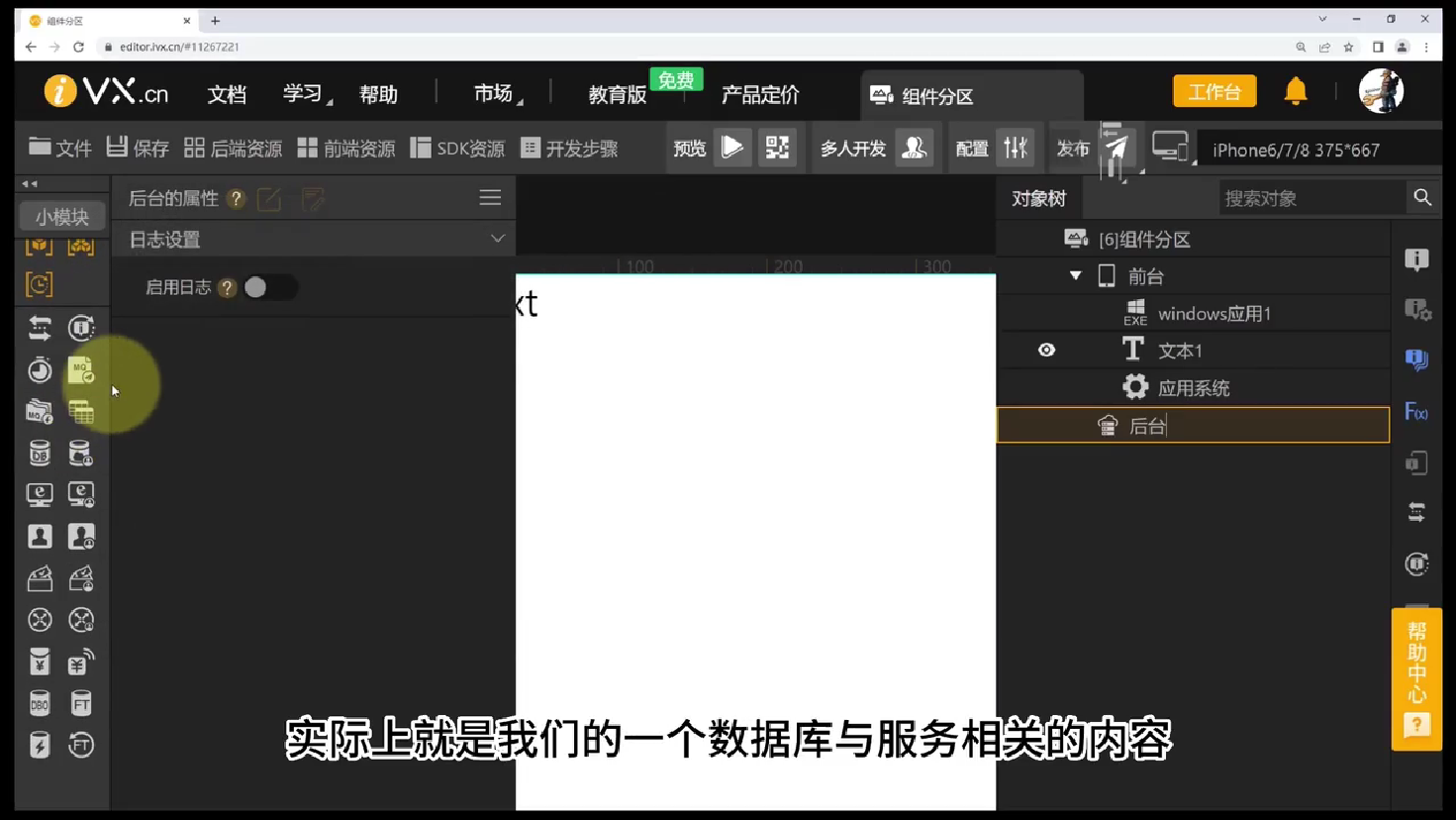Open the 教育版 menu item
This screenshot has width=1456, height=820.
point(617,94)
